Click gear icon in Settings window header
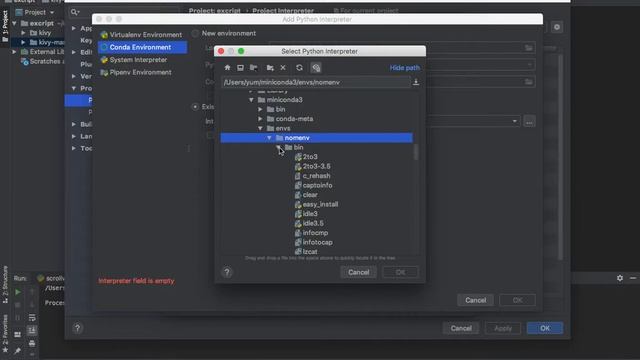 pos(557,27)
